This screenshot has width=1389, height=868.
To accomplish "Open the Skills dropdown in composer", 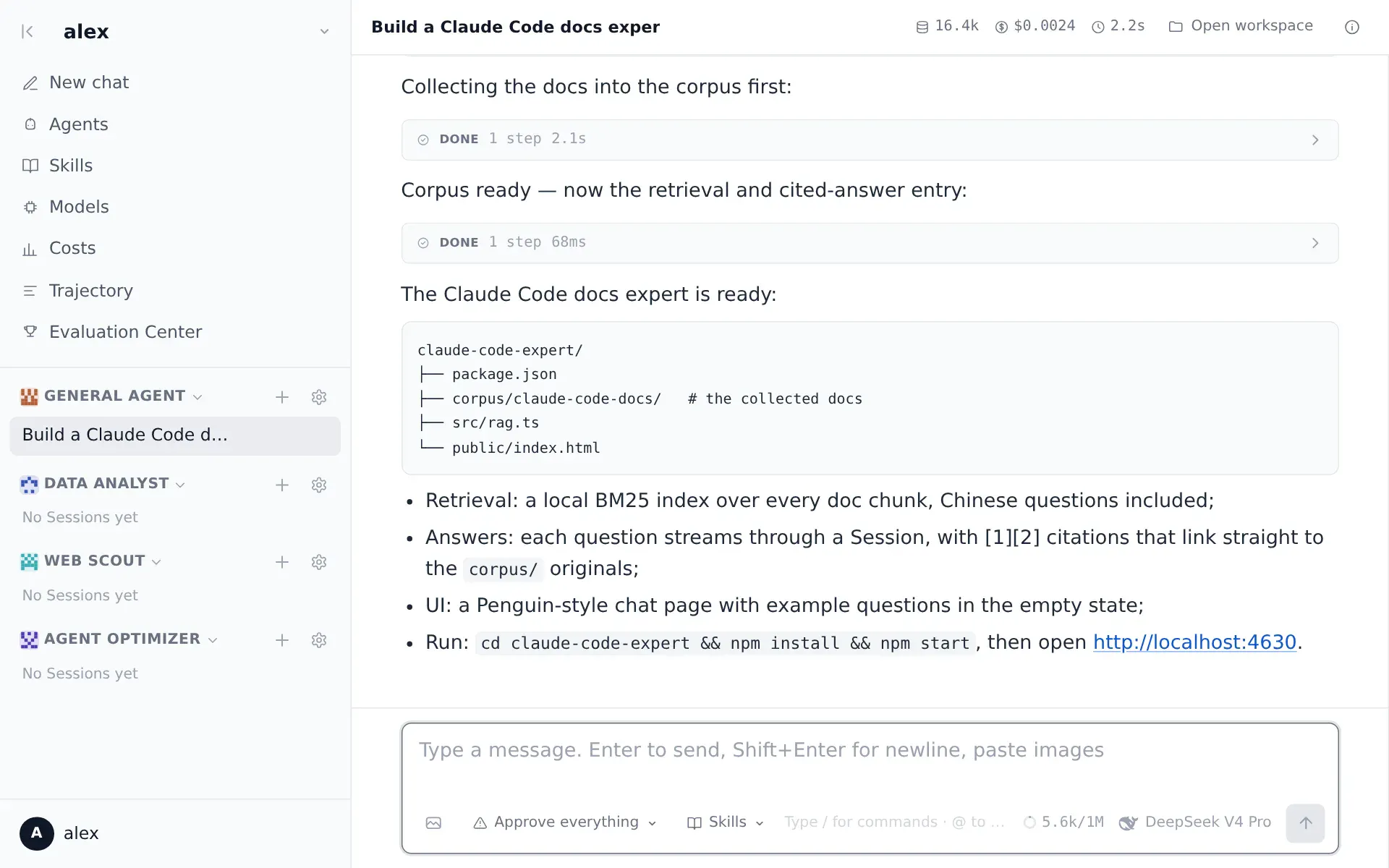I will [726, 822].
